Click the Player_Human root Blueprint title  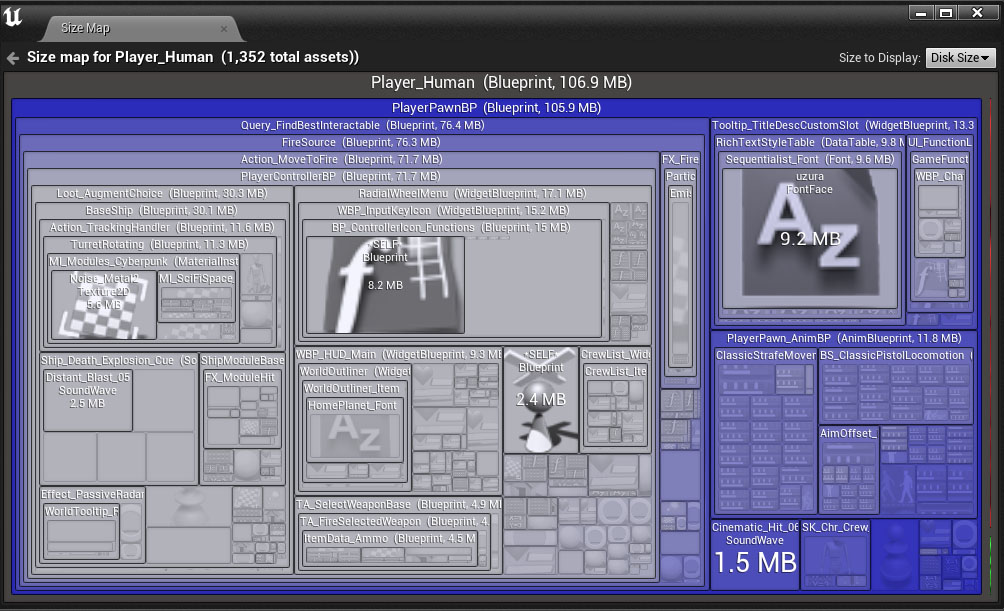click(x=501, y=83)
